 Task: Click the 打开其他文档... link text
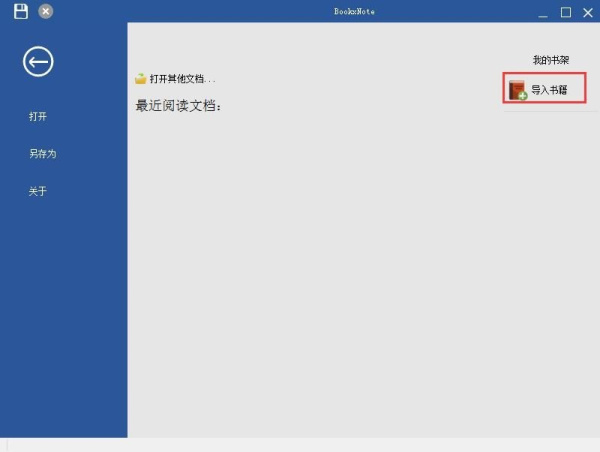coord(182,79)
